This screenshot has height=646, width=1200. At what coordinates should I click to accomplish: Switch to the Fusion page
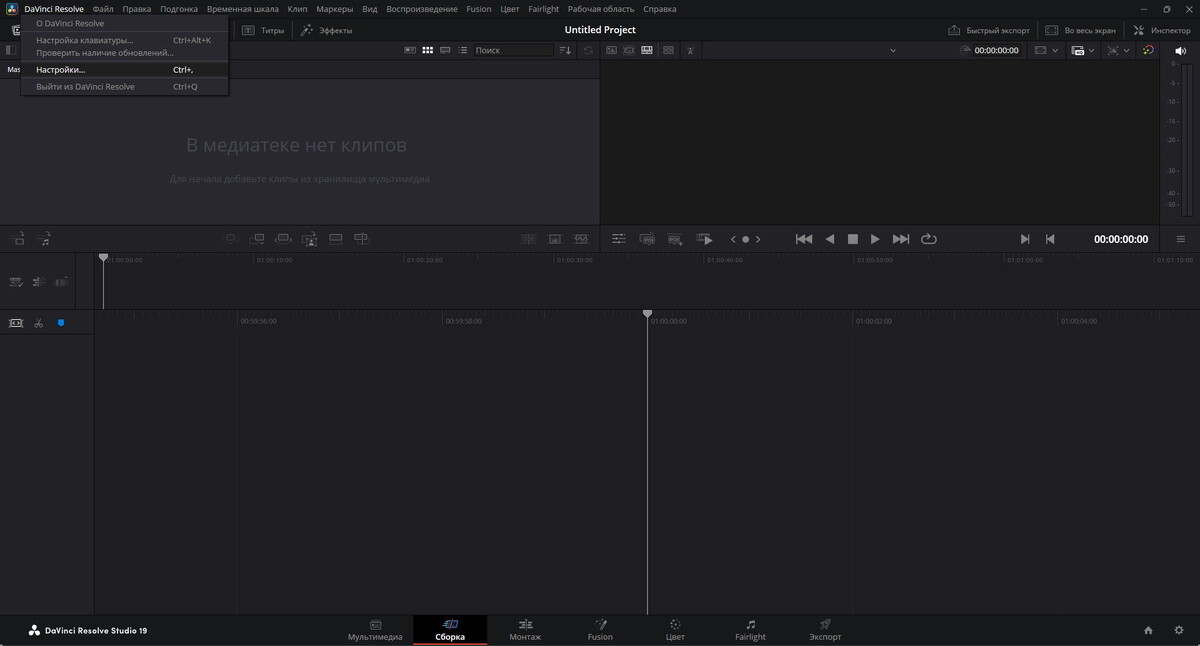(600, 630)
